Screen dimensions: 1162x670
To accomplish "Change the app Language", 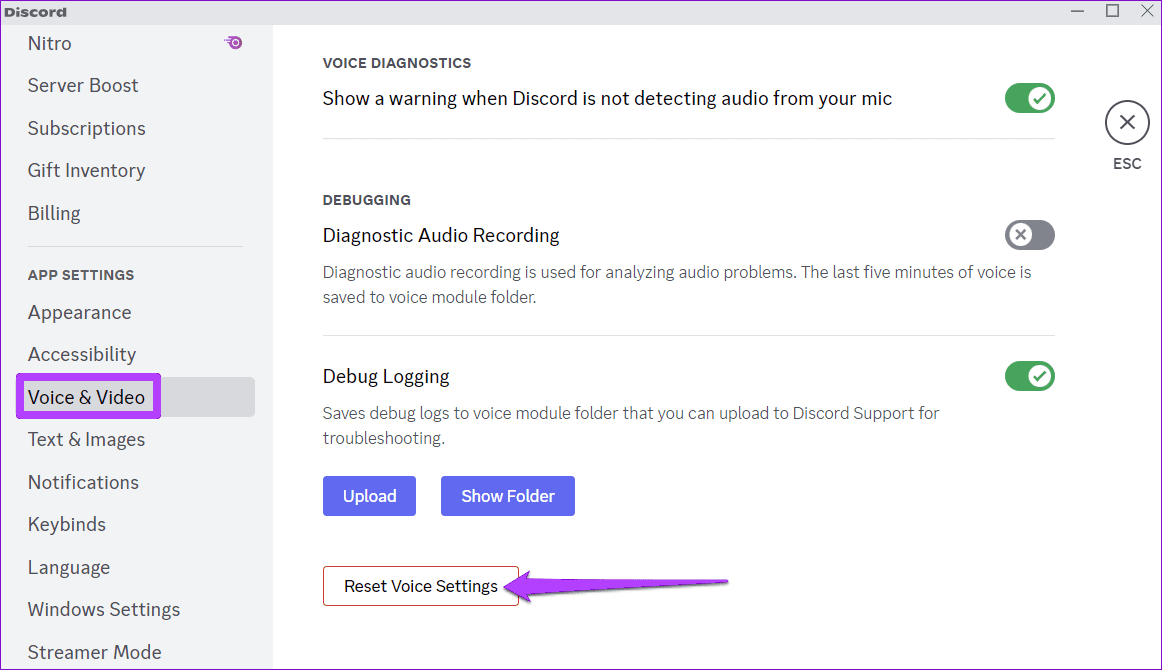I will tap(69, 567).
